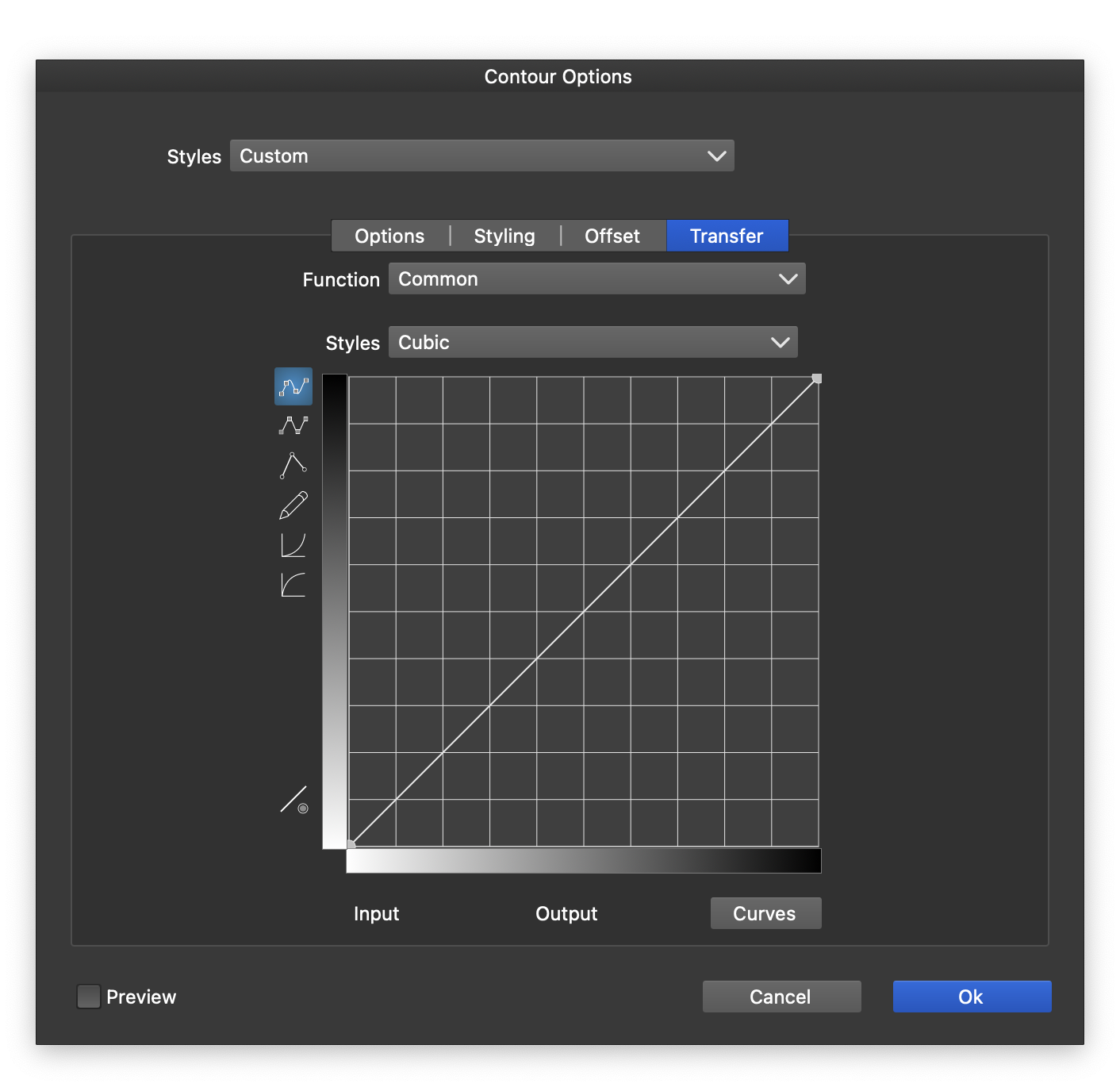The image size is (1120, 1087).
Task: Switch to the Options tab
Action: 389,236
